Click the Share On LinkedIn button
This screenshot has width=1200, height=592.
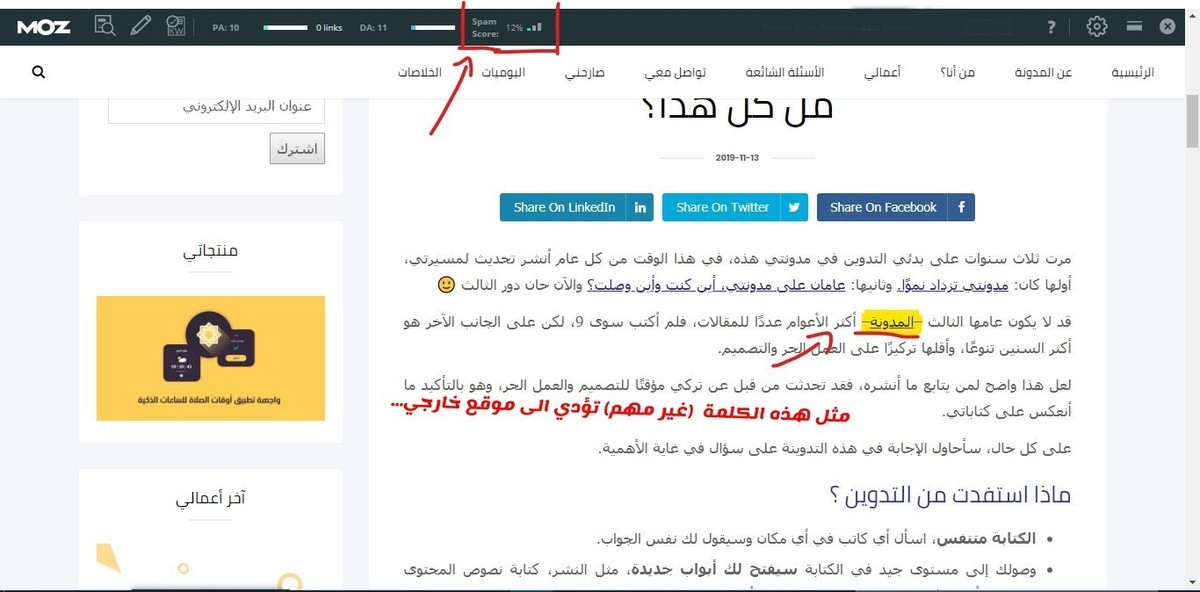[577, 207]
